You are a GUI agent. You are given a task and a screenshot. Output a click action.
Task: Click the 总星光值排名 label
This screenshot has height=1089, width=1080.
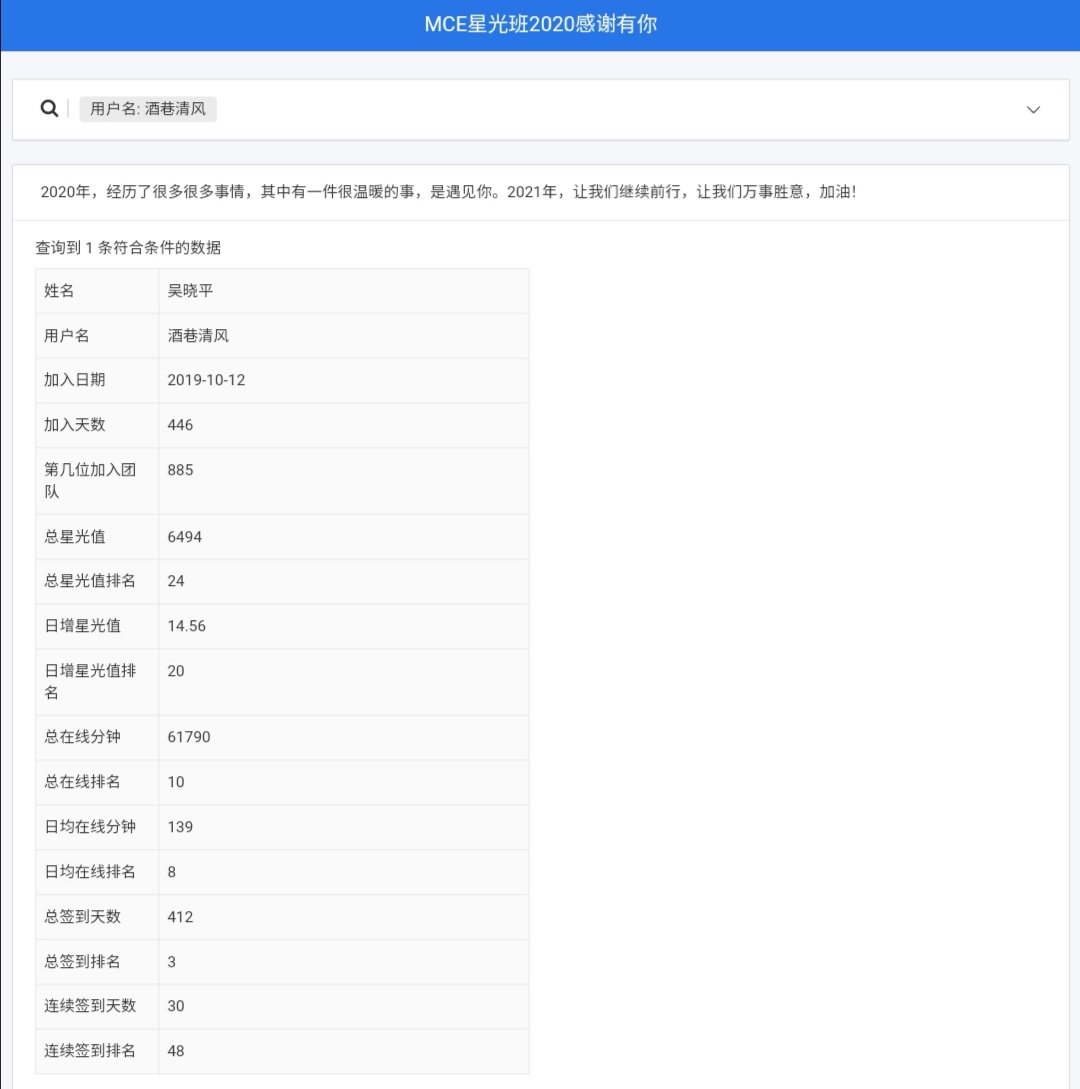pos(90,581)
